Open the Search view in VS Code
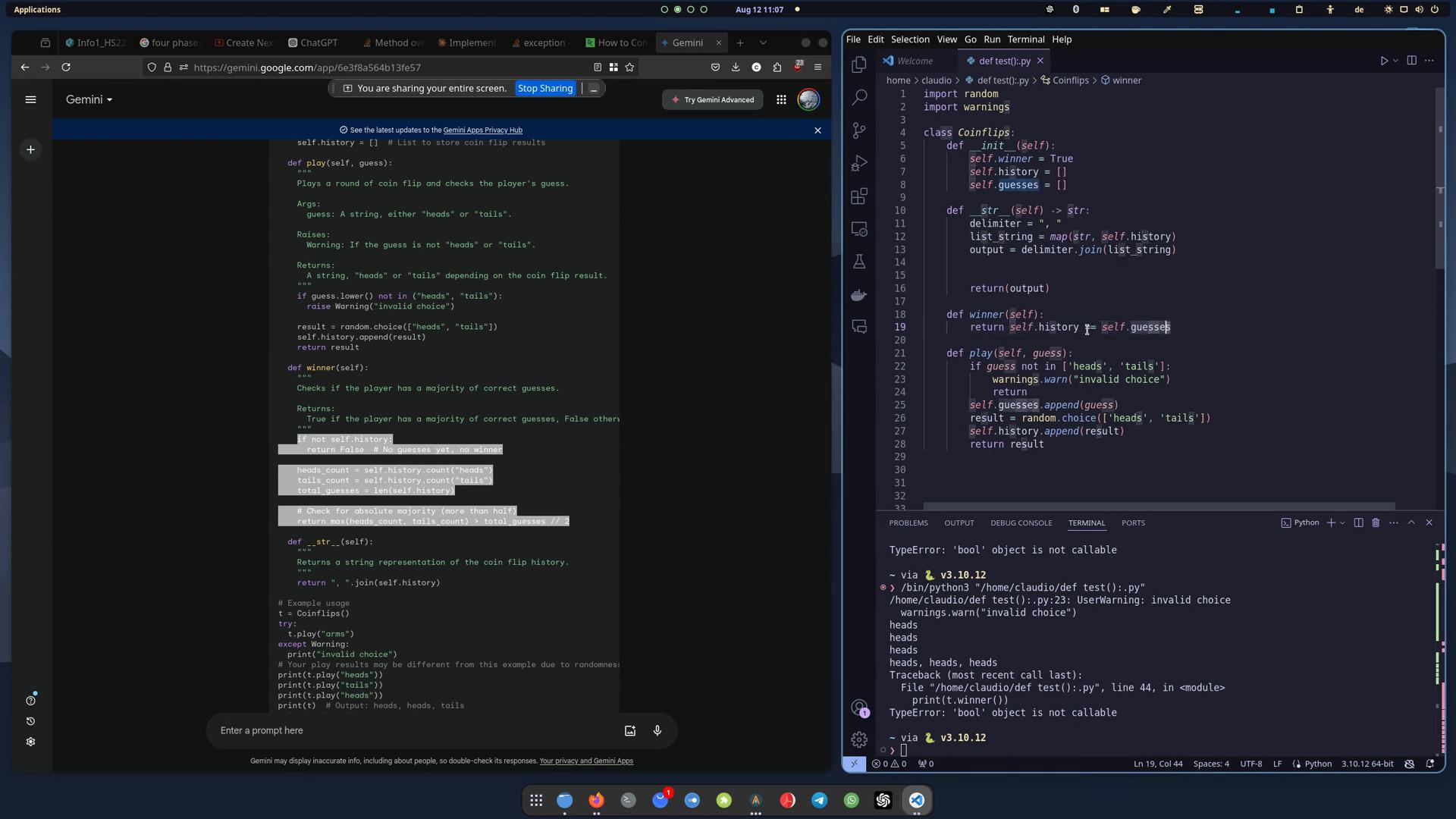The image size is (1456, 819). click(859, 97)
